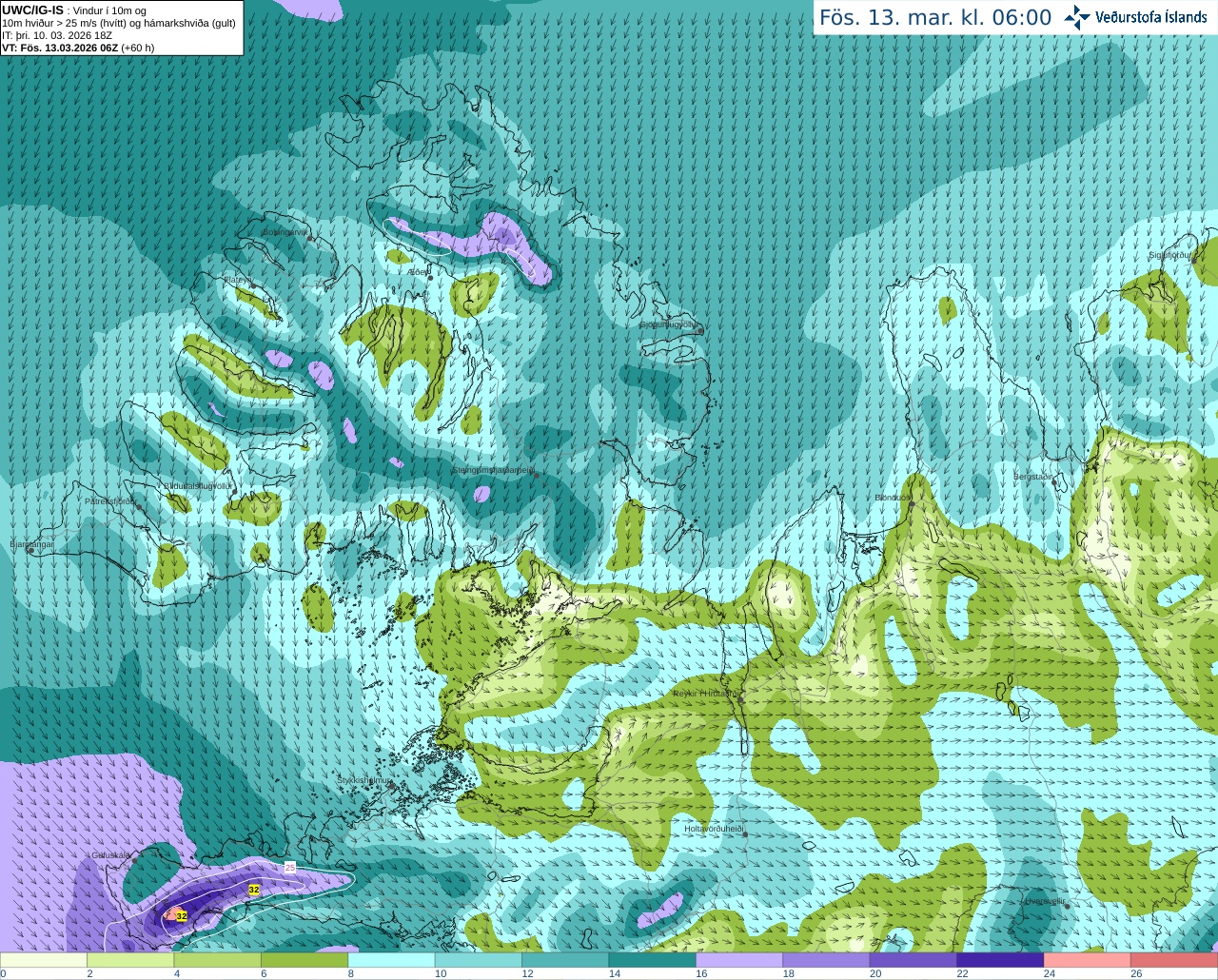Select the 12–14 m/s teal legend swatch

pos(565,961)
